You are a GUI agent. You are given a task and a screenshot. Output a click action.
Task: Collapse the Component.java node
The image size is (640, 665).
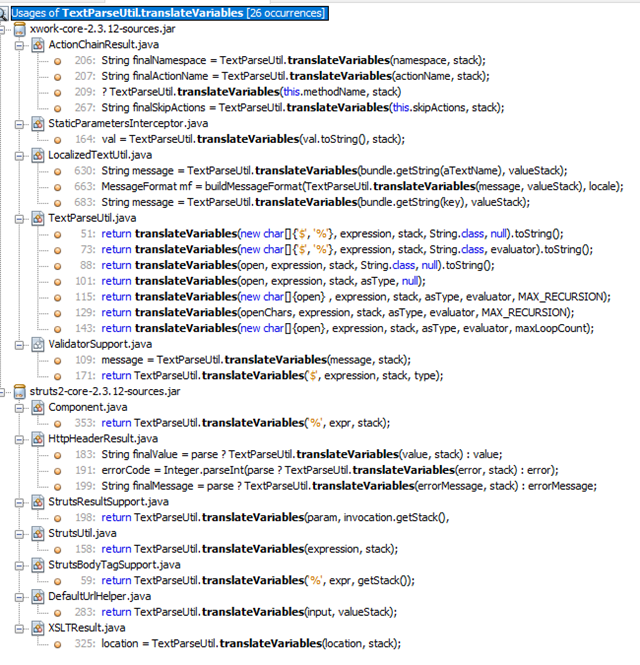[19, 408]
